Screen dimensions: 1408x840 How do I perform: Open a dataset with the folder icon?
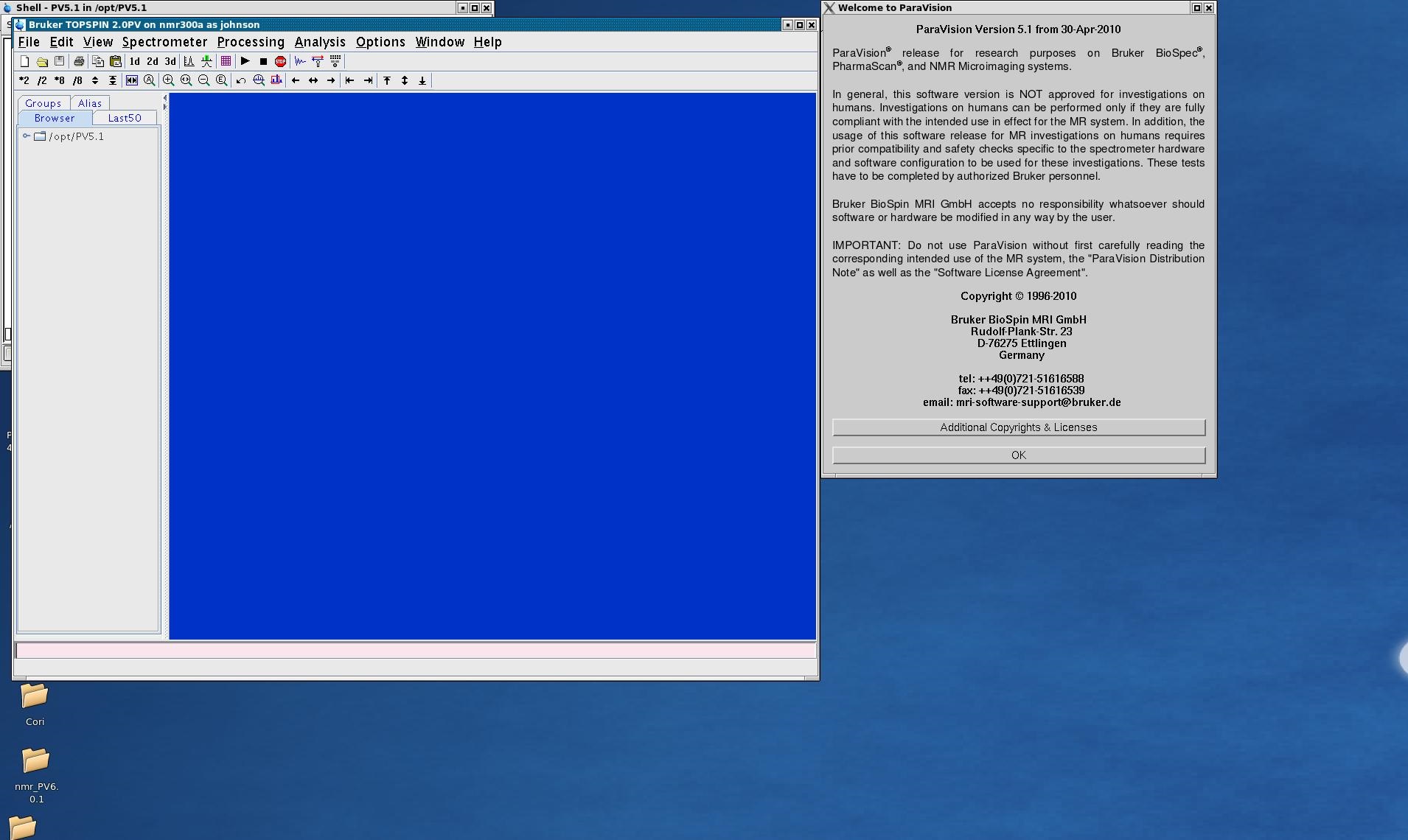[42, 62]
